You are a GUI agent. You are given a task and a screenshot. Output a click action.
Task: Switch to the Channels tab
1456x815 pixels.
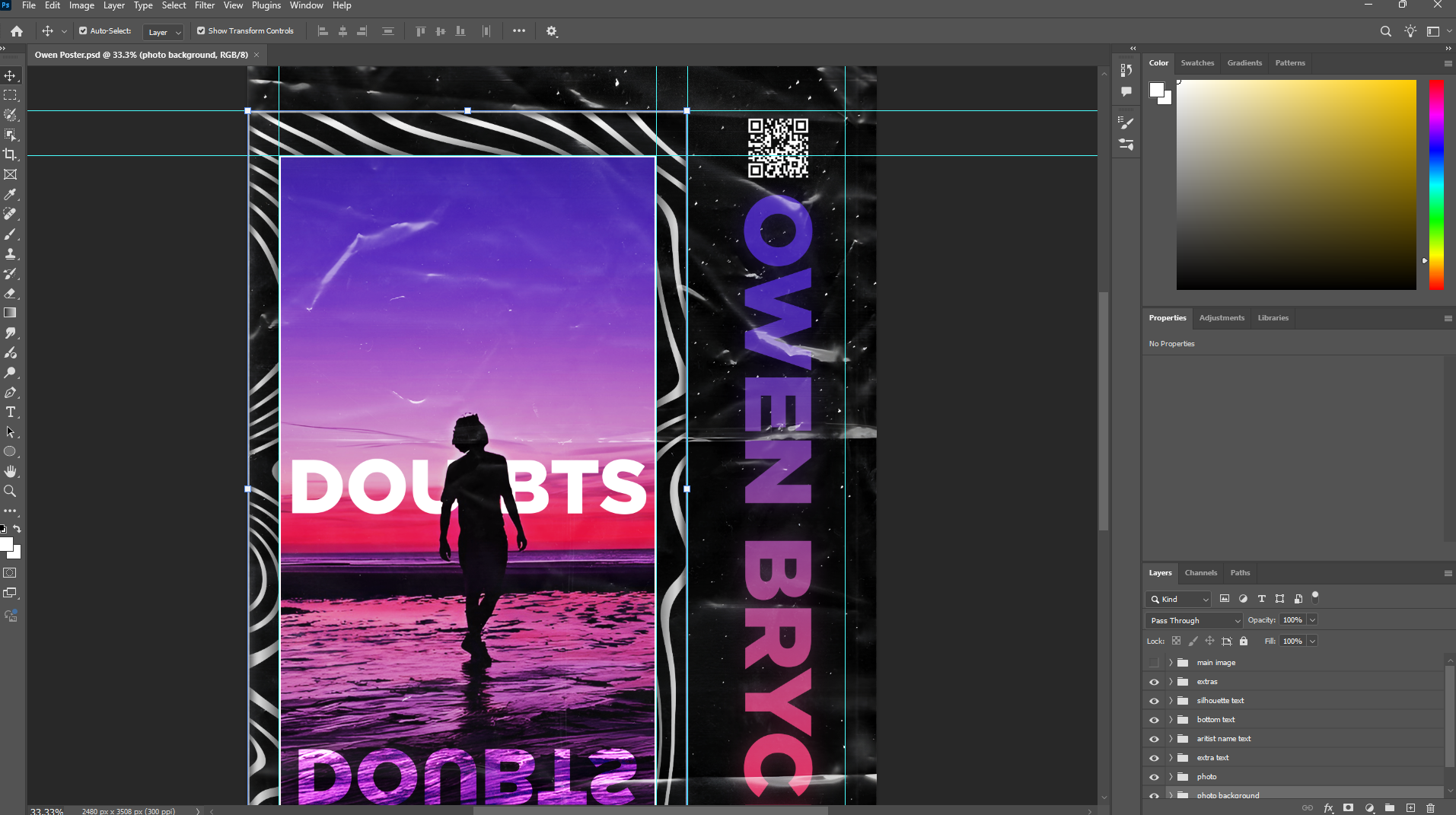(1200, 573)
